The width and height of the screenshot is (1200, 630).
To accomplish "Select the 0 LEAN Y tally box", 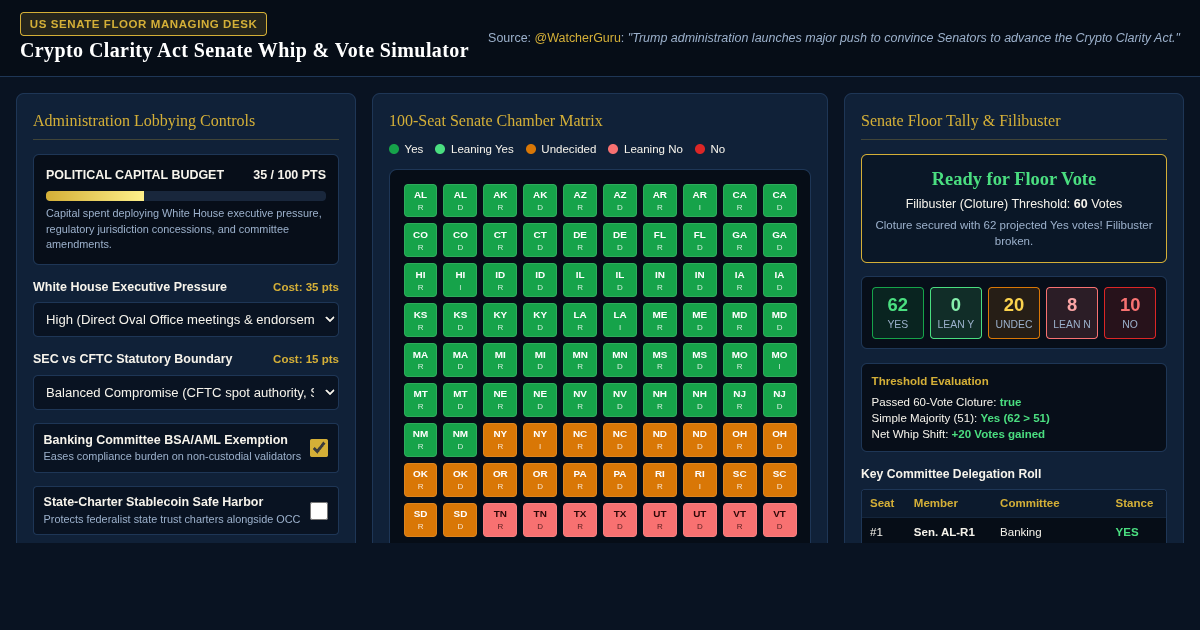I will (x=956, y=313).
